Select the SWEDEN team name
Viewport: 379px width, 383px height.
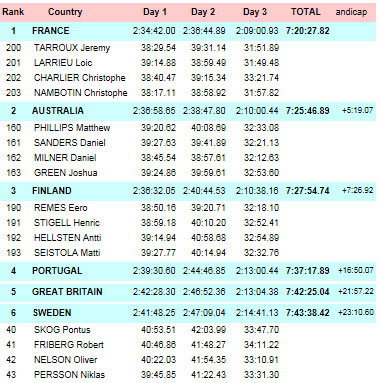(x=52, y=313)
